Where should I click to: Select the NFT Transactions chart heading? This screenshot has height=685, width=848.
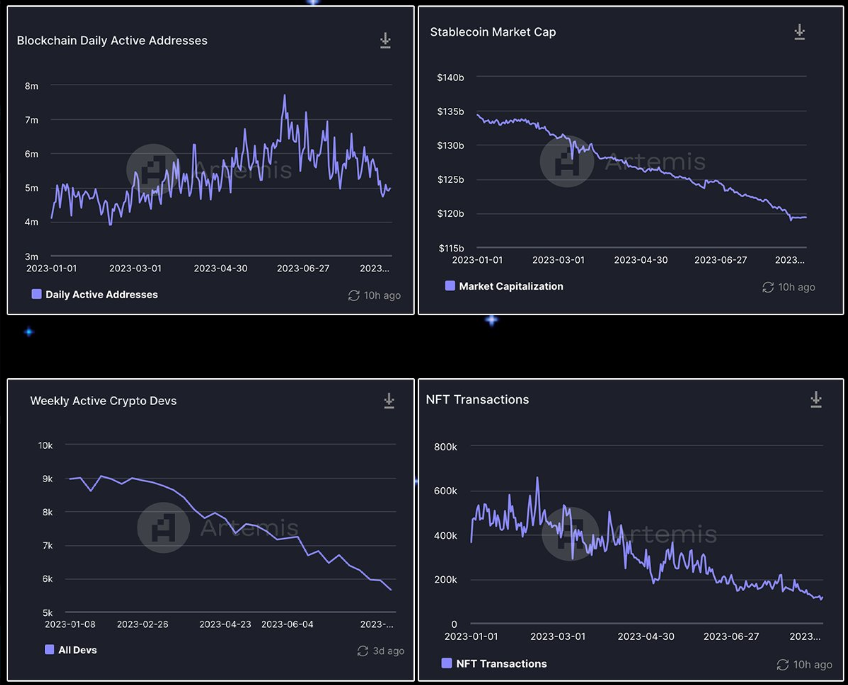click(x=477, y=400)
